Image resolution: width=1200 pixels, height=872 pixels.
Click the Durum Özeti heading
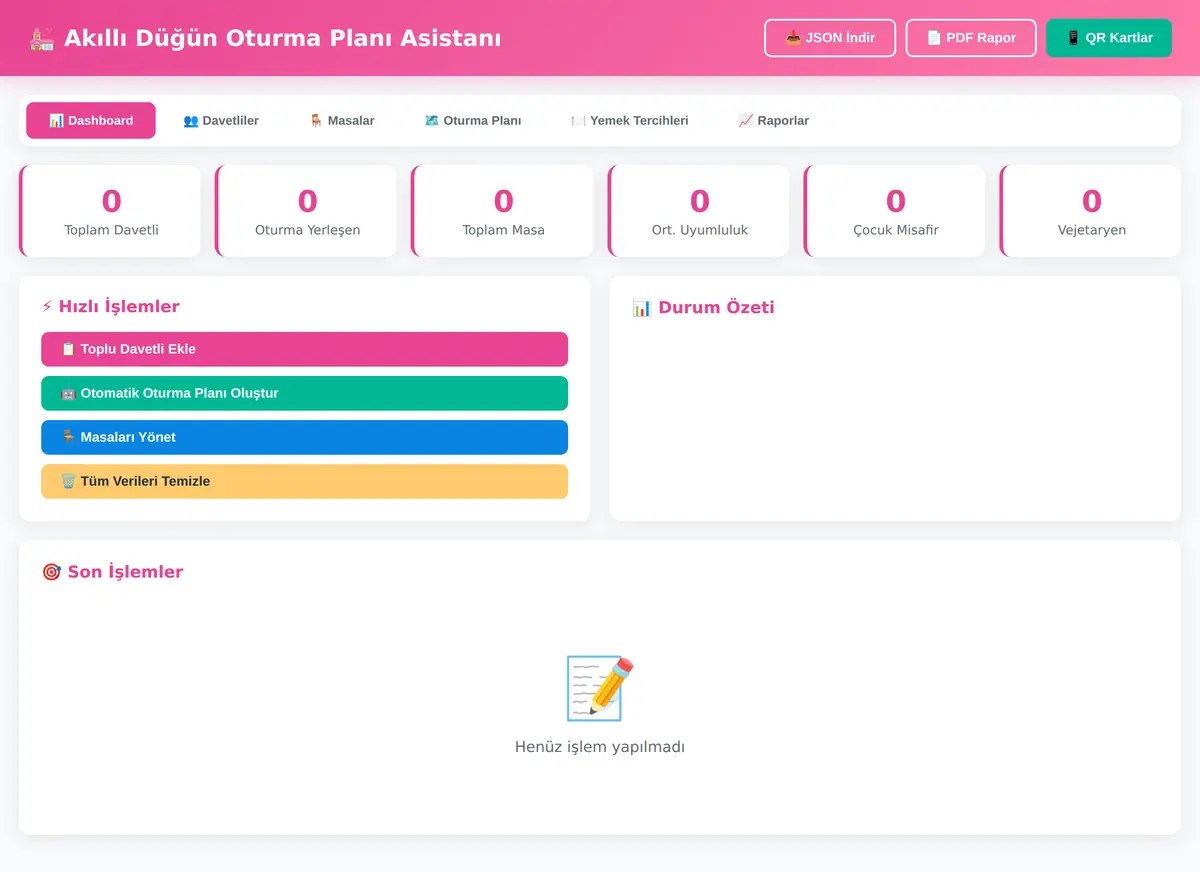[x=703, y=307]
